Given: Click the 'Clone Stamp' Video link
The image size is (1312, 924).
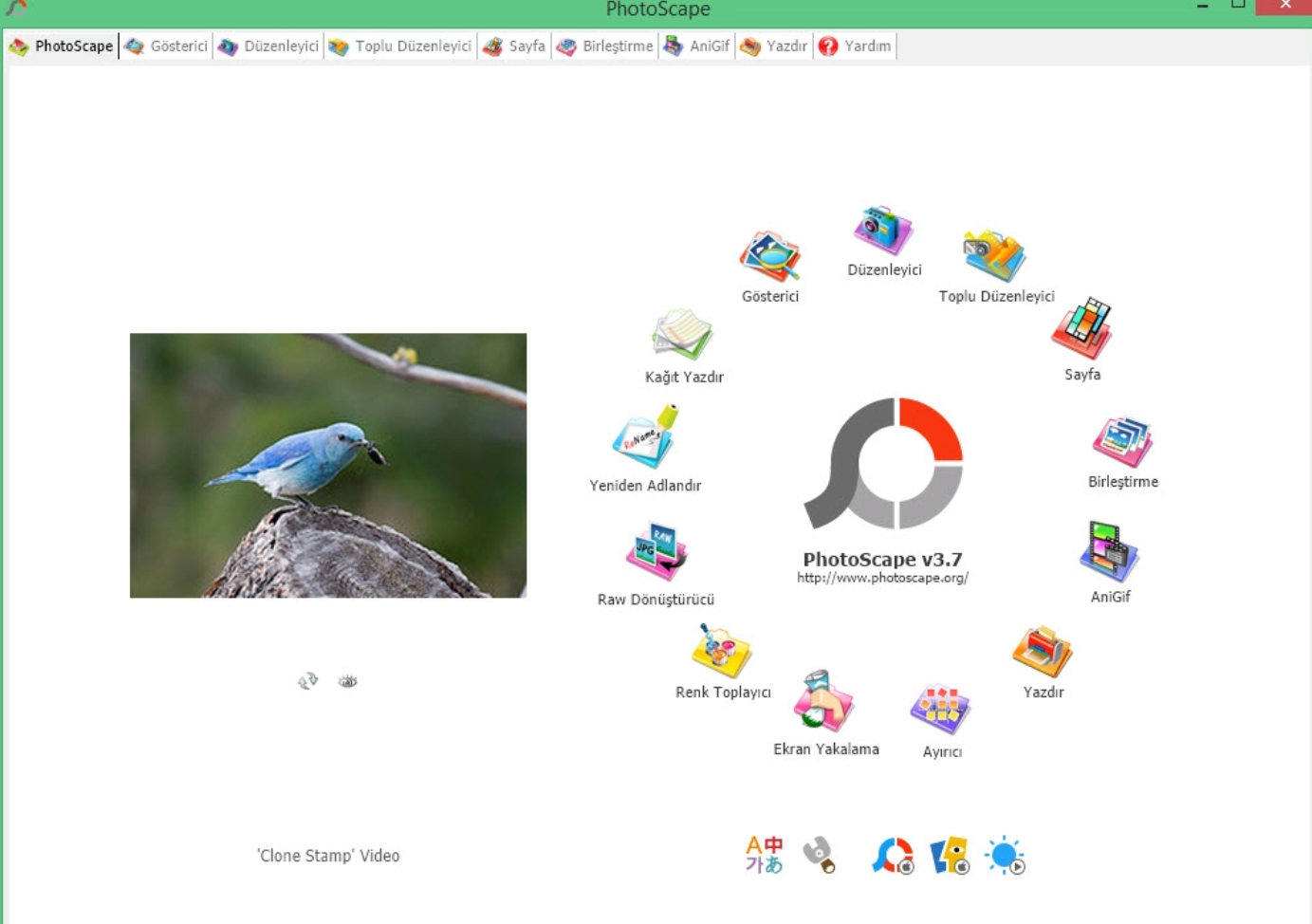Looking at the screenshot, I should [x=328, y=856].
